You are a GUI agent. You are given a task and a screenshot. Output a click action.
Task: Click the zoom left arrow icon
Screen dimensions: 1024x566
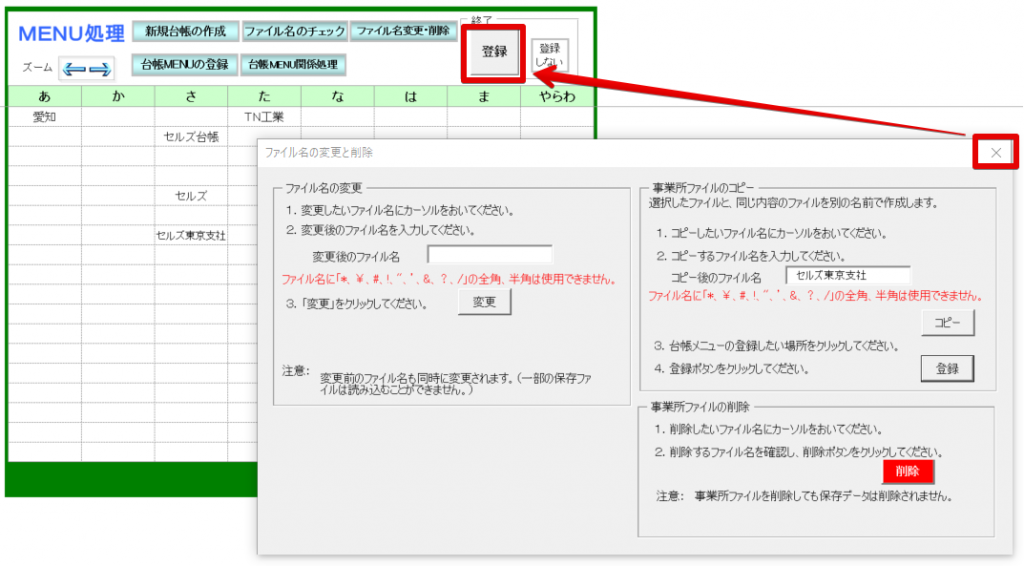click(74, 69)
